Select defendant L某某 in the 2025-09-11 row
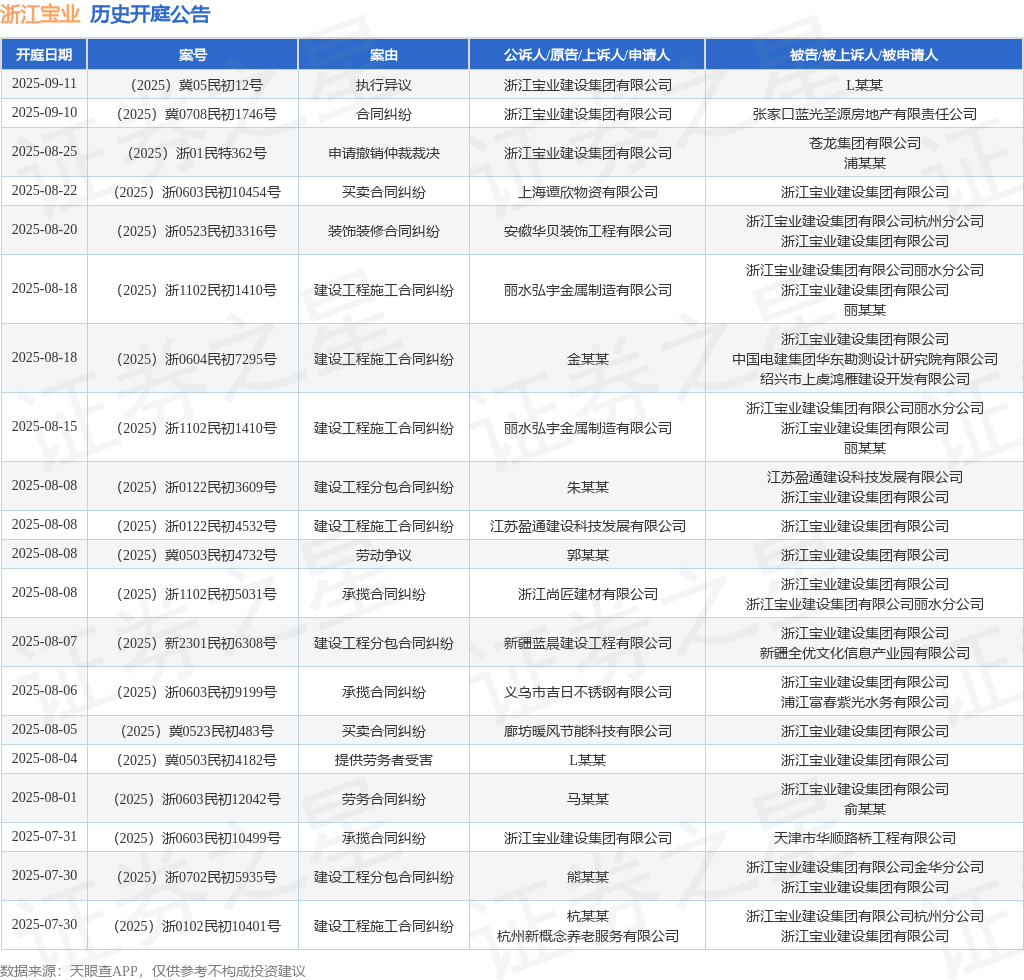Screen dimensions: 1024x980 (865, 85)
